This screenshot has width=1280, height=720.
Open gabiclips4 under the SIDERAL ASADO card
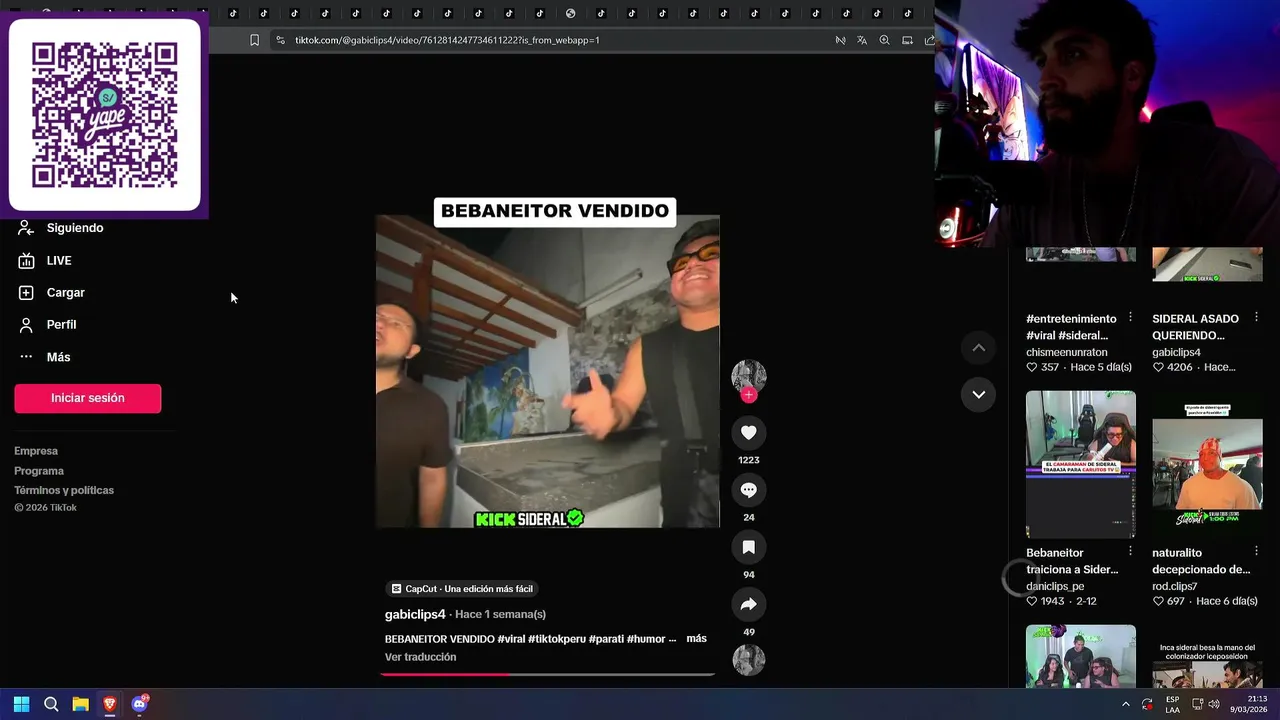pyautogui.click(x=1176, y=352)
